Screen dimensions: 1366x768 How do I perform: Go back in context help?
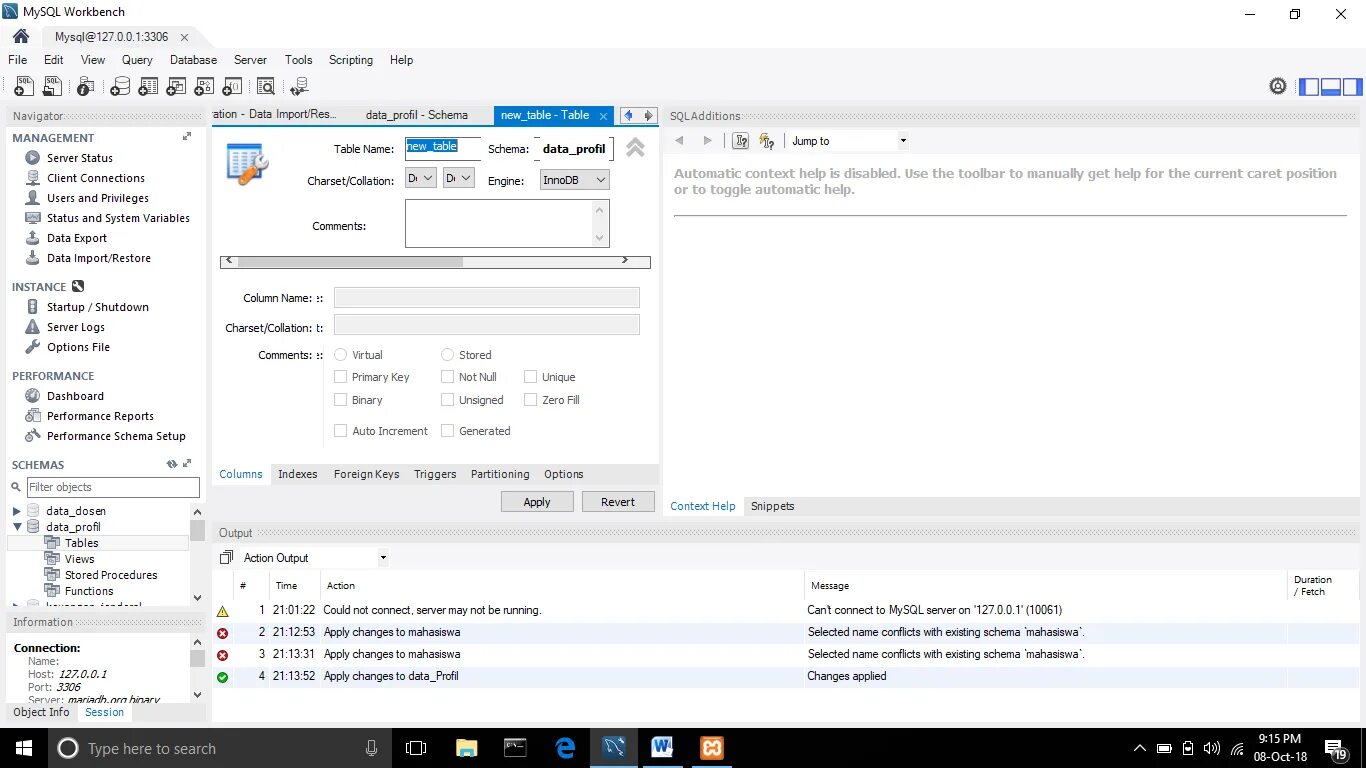point(679,141)
